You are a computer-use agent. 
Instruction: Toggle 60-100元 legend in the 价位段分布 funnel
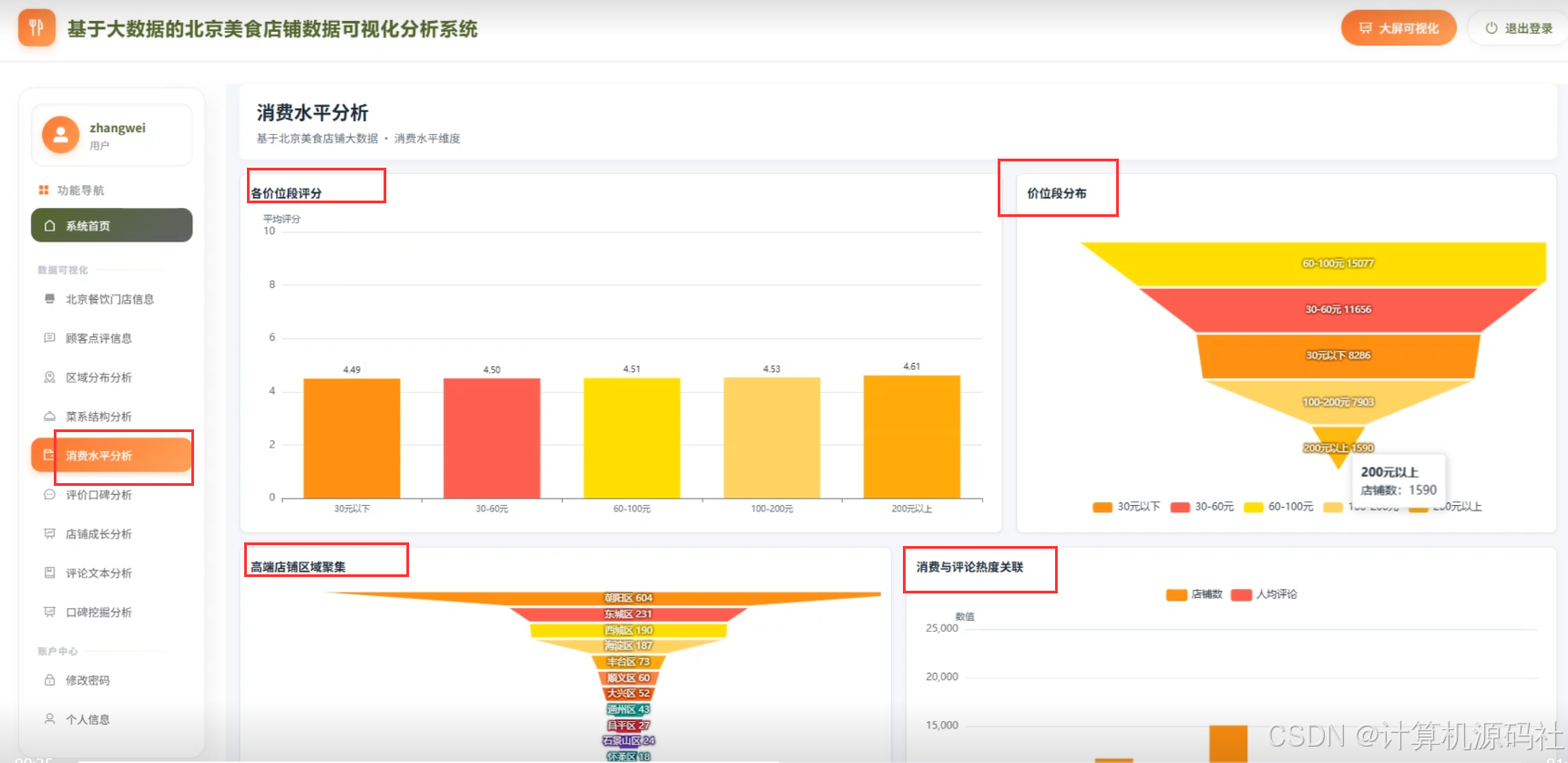click(1278, 507)
